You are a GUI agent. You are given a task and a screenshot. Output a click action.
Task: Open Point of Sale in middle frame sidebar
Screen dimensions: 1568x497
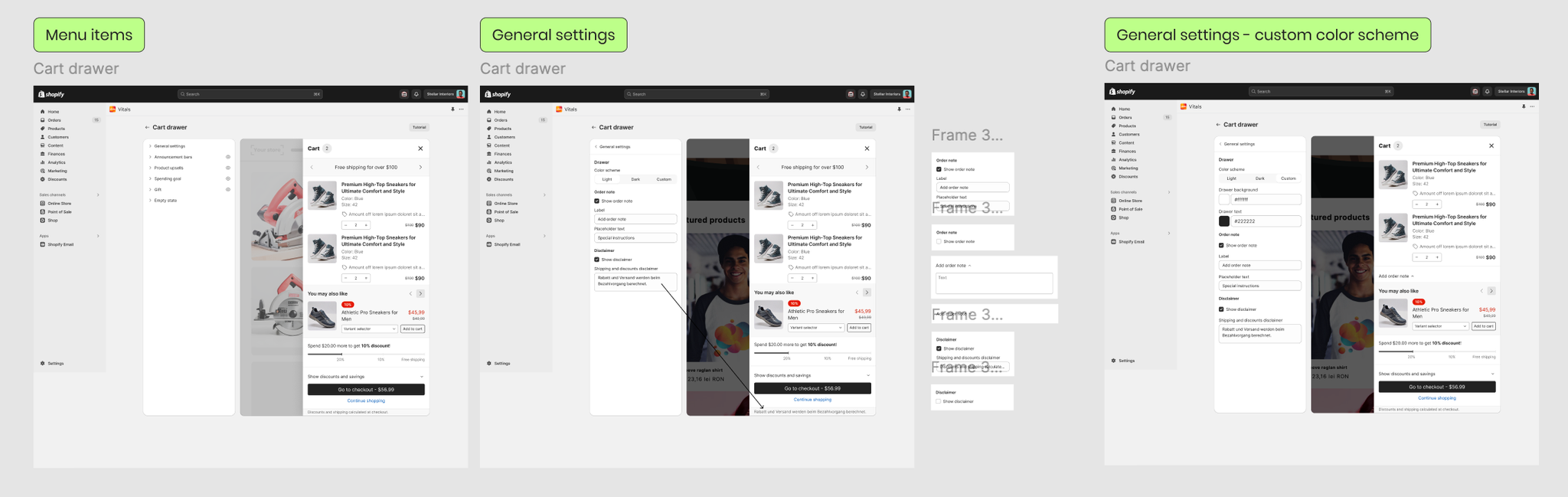505,212
